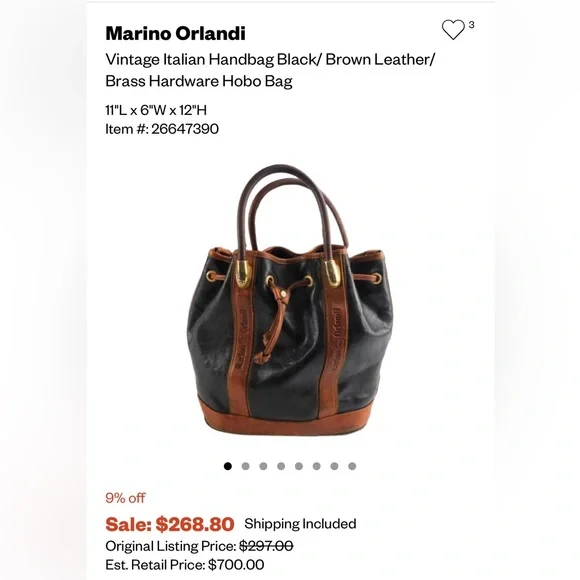Jump to the second carousel image dot
The height and width of the screenshot is (580, 580).
pyautogui.click(x=246, y=466)
